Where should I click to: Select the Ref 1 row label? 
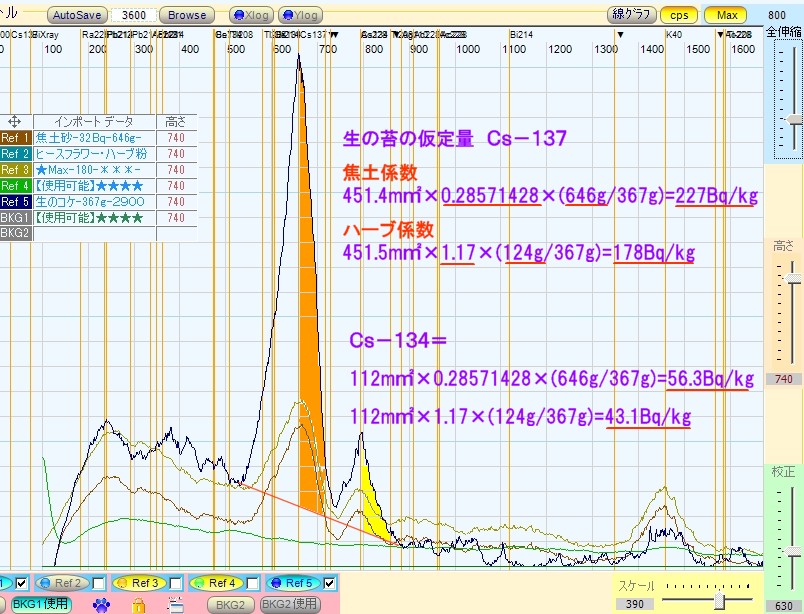click(x=15, y=138)
